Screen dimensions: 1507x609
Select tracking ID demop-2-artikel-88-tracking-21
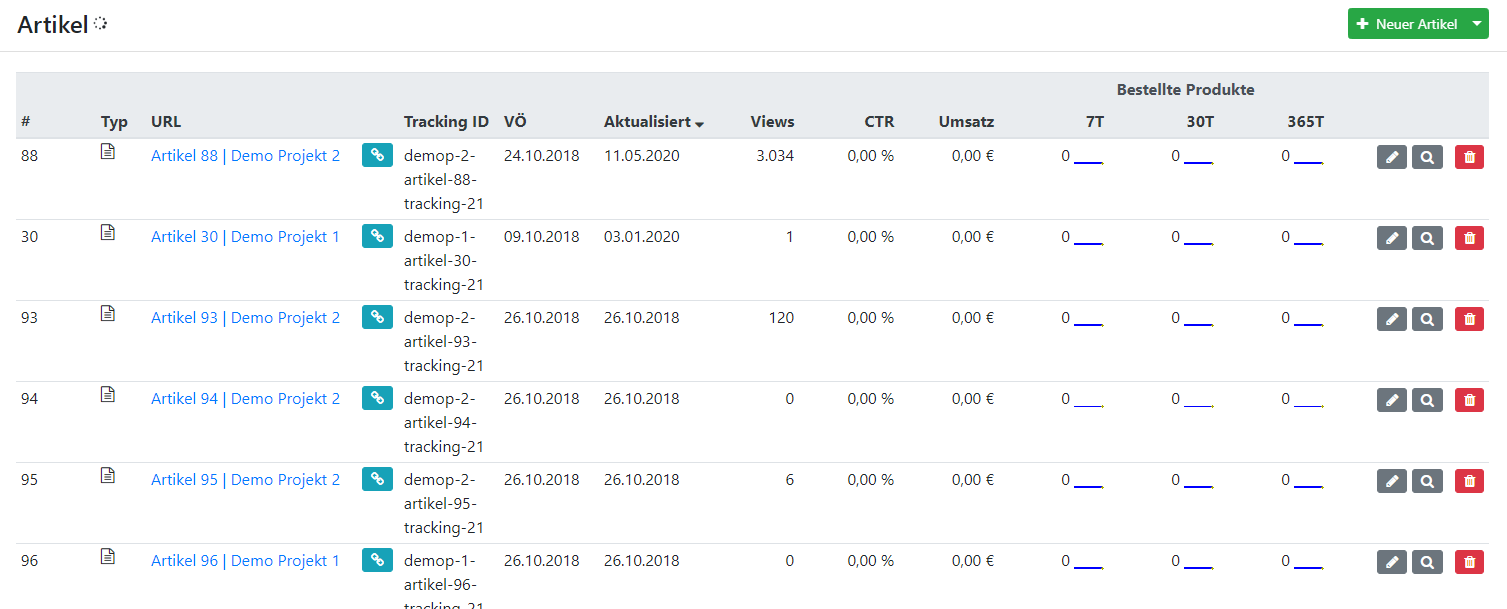click(x=444, y=180)
